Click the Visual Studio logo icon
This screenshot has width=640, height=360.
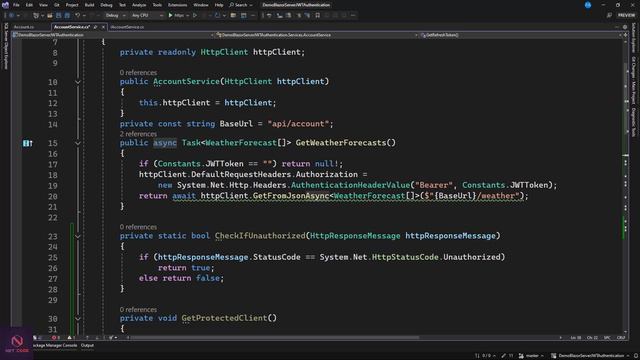click(x=5, y=5)
